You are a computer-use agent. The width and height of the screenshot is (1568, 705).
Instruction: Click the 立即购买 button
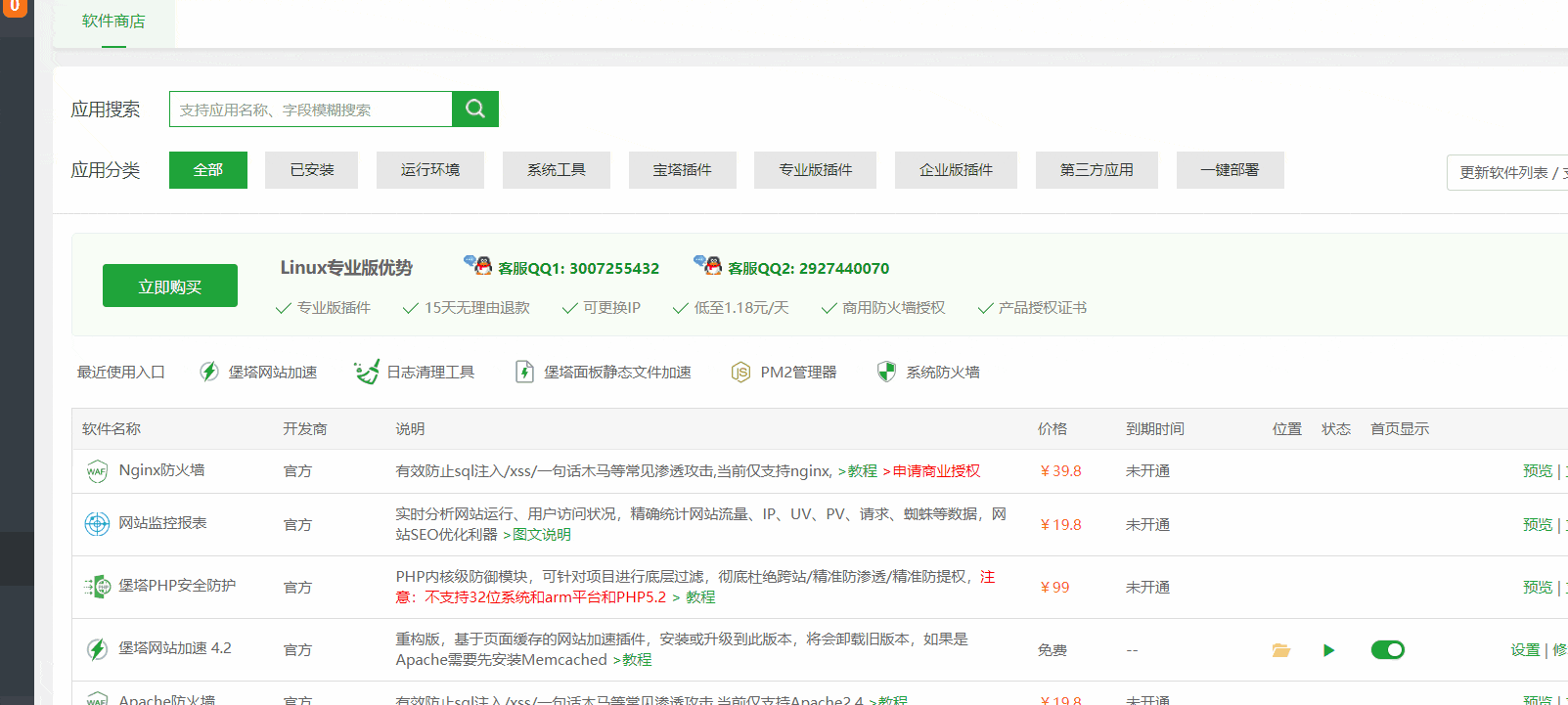(x=170, y=286)
